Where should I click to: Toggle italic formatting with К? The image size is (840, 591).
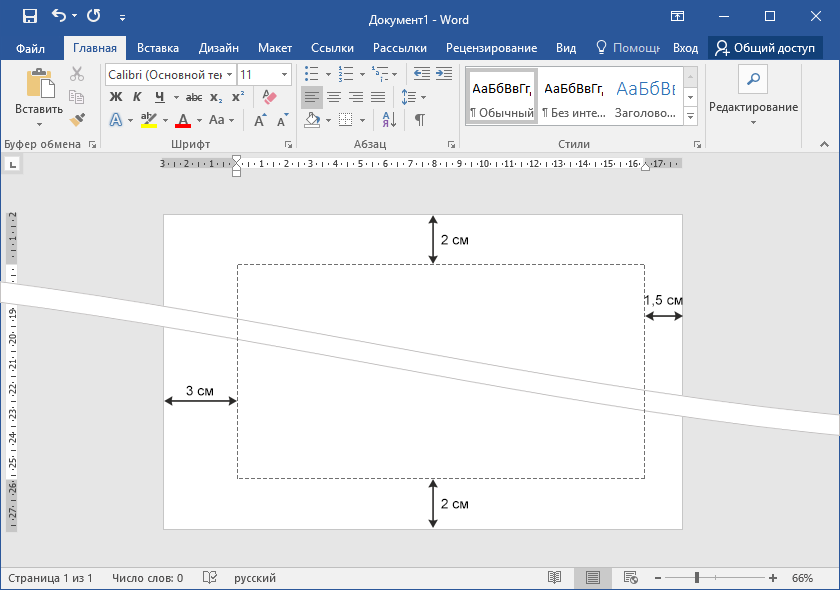tap(137, 97)
